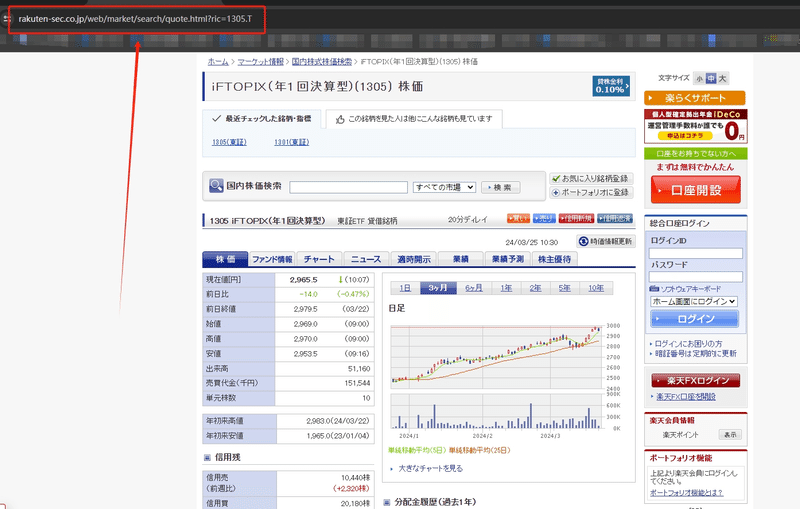Image resolution: width=800 pixels, height=509 pixels.
Task: Switch to the ニュース tab
Action: (366, 259)
